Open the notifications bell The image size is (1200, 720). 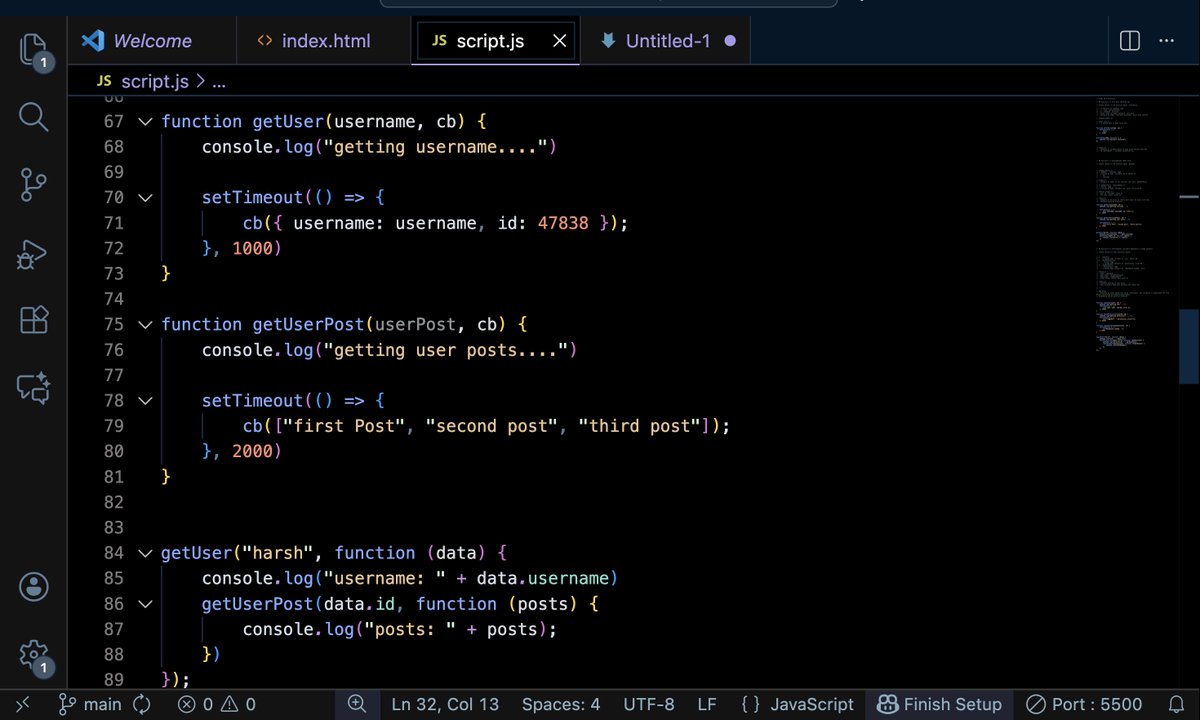point(1176,704)
